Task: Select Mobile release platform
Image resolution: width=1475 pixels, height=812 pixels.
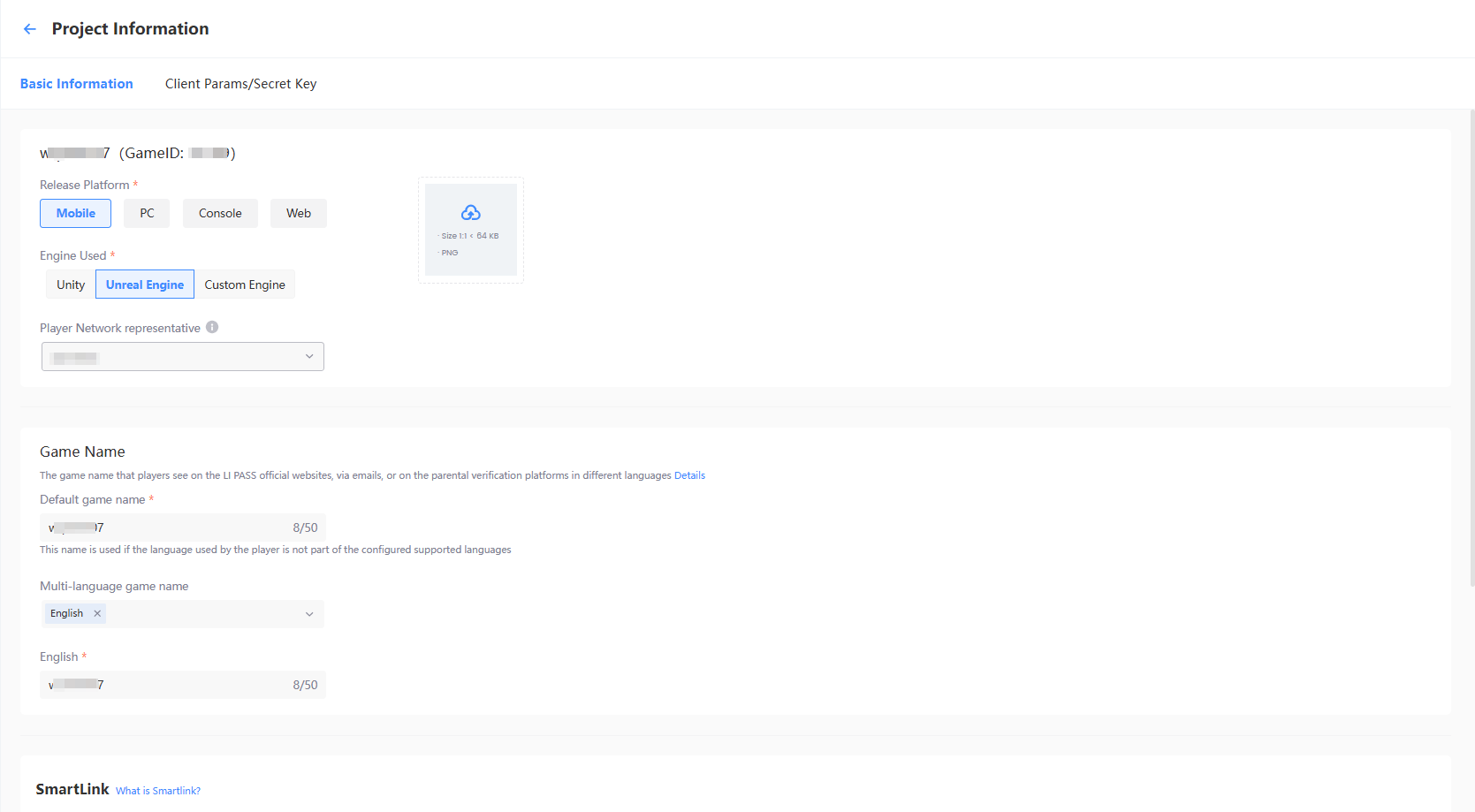Action: (x=75, y=213)
